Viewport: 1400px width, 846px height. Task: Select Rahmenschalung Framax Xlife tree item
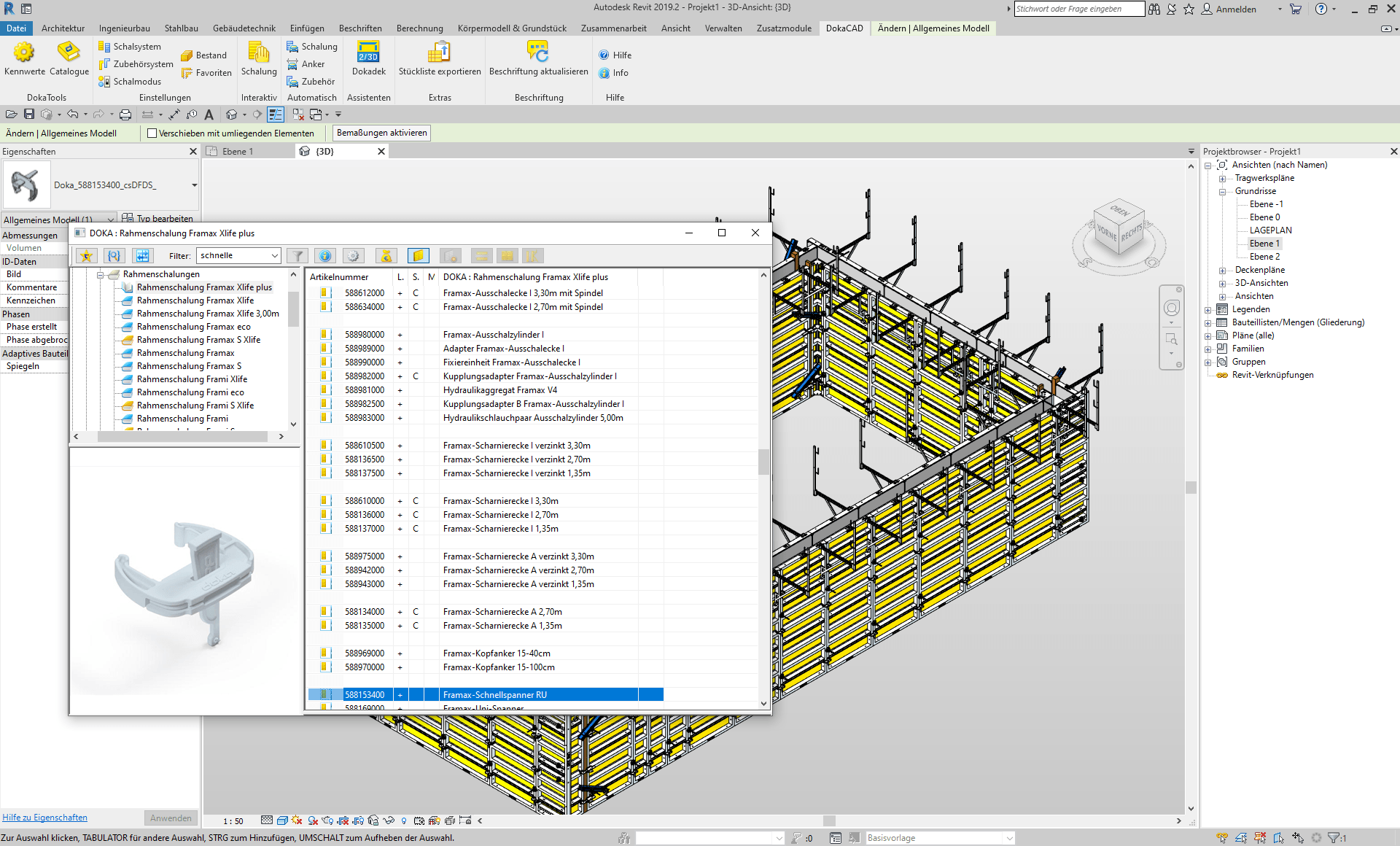point(195,300)
